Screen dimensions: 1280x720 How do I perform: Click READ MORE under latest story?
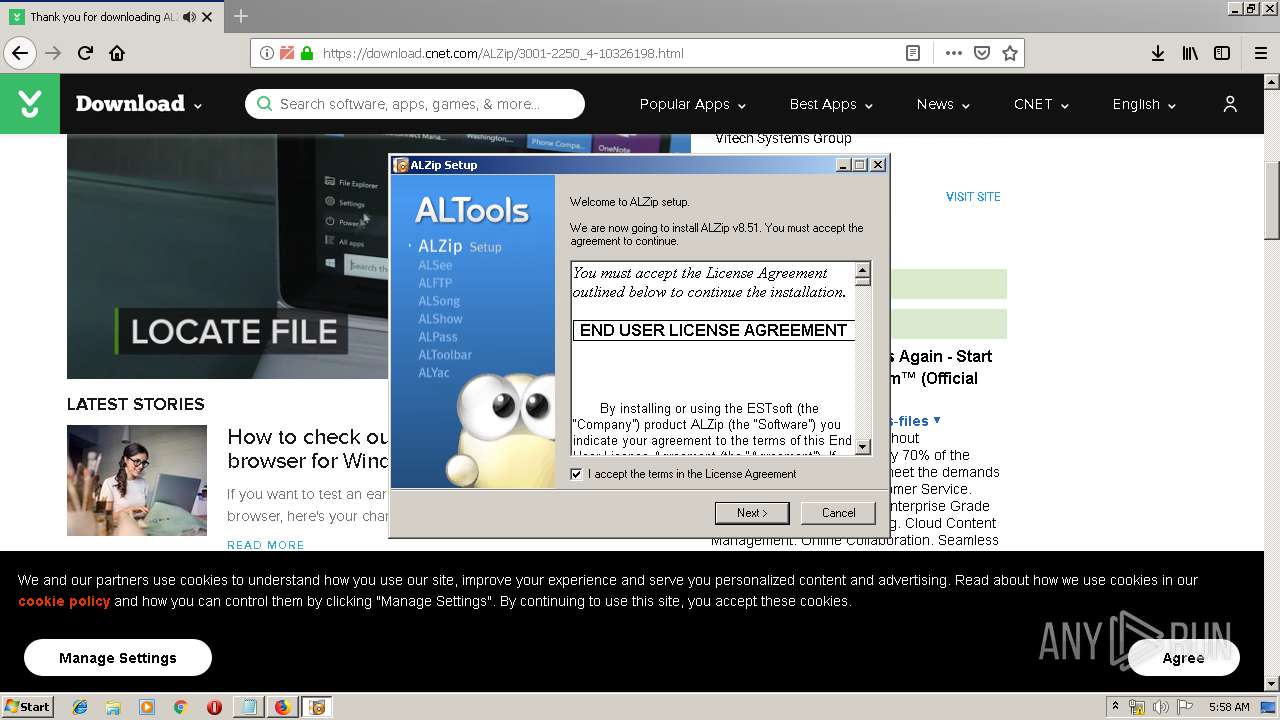[x=266, y=545]
